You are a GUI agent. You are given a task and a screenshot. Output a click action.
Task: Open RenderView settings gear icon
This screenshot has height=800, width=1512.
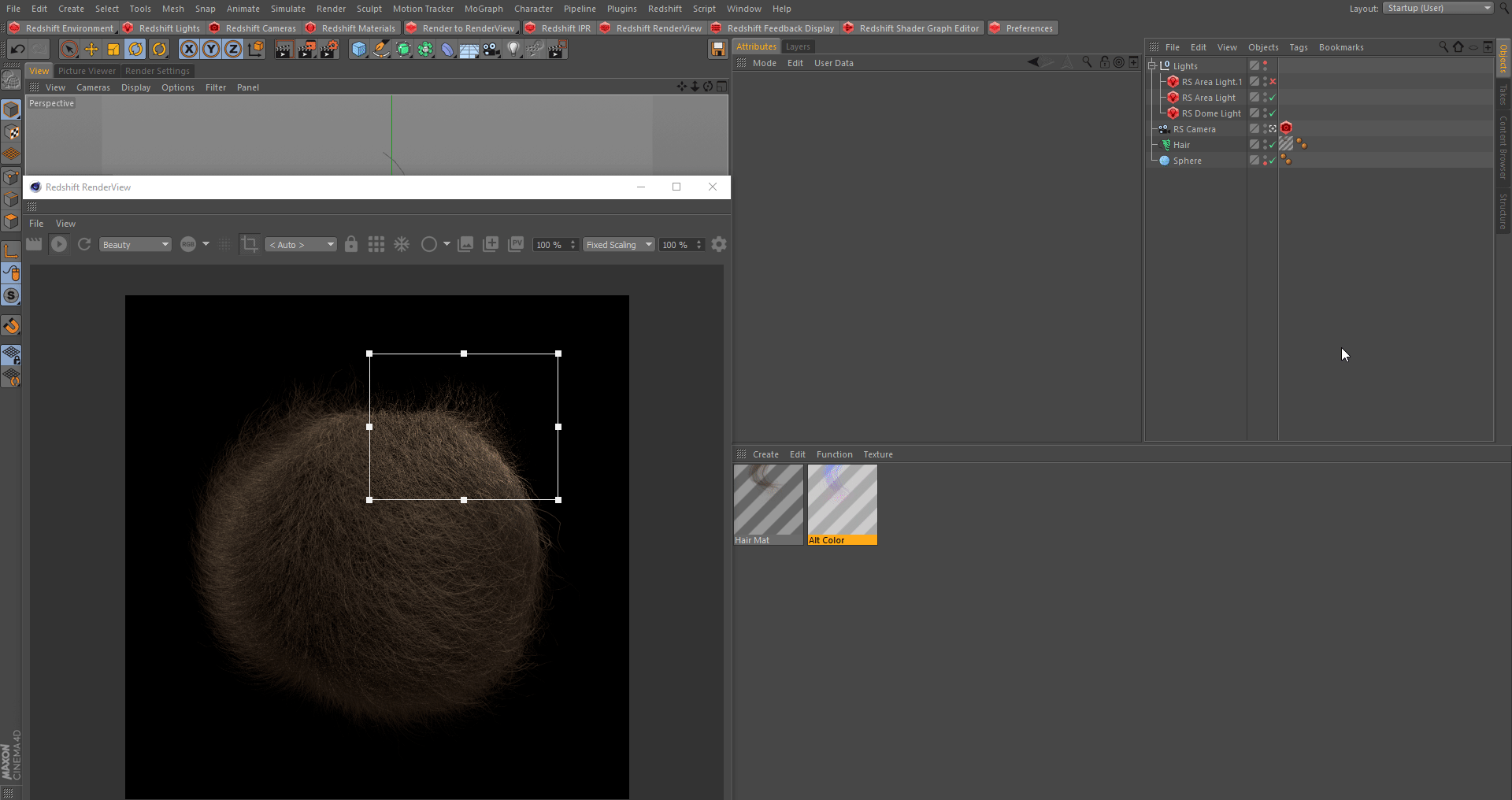coord(719,245)
